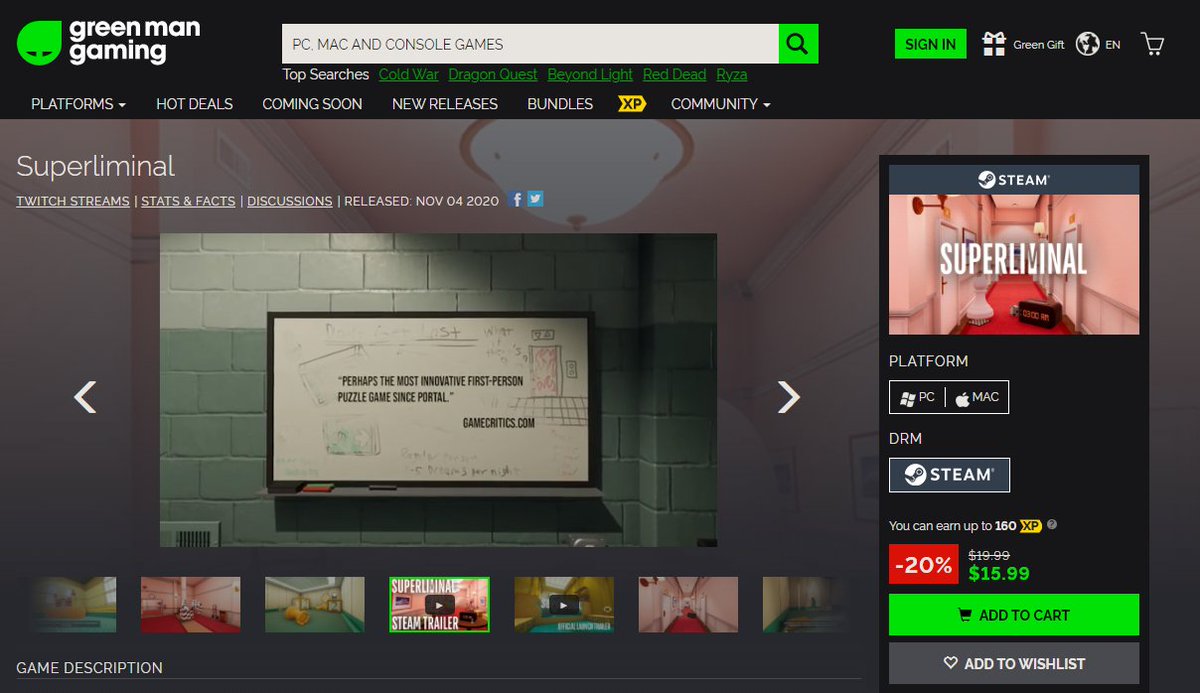Click the Beyond Light top search link
Image resolution: width=1200 pixels, height=693 pixels.
[590, 75]
